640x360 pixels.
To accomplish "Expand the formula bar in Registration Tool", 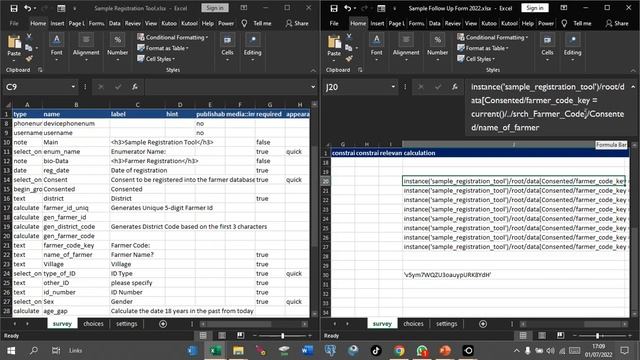I will click(x=313, y=87).
